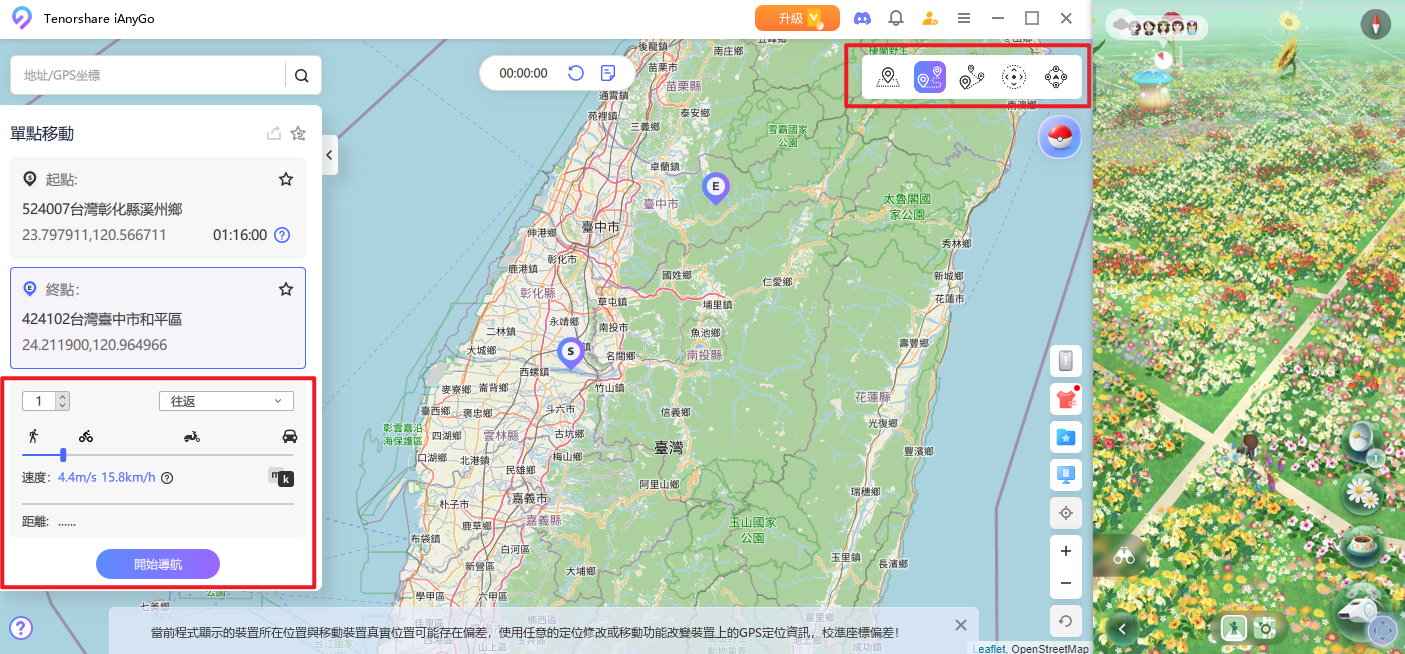
Task: Reset the timer with the refresh icon
Action: [x=576, y=73]
